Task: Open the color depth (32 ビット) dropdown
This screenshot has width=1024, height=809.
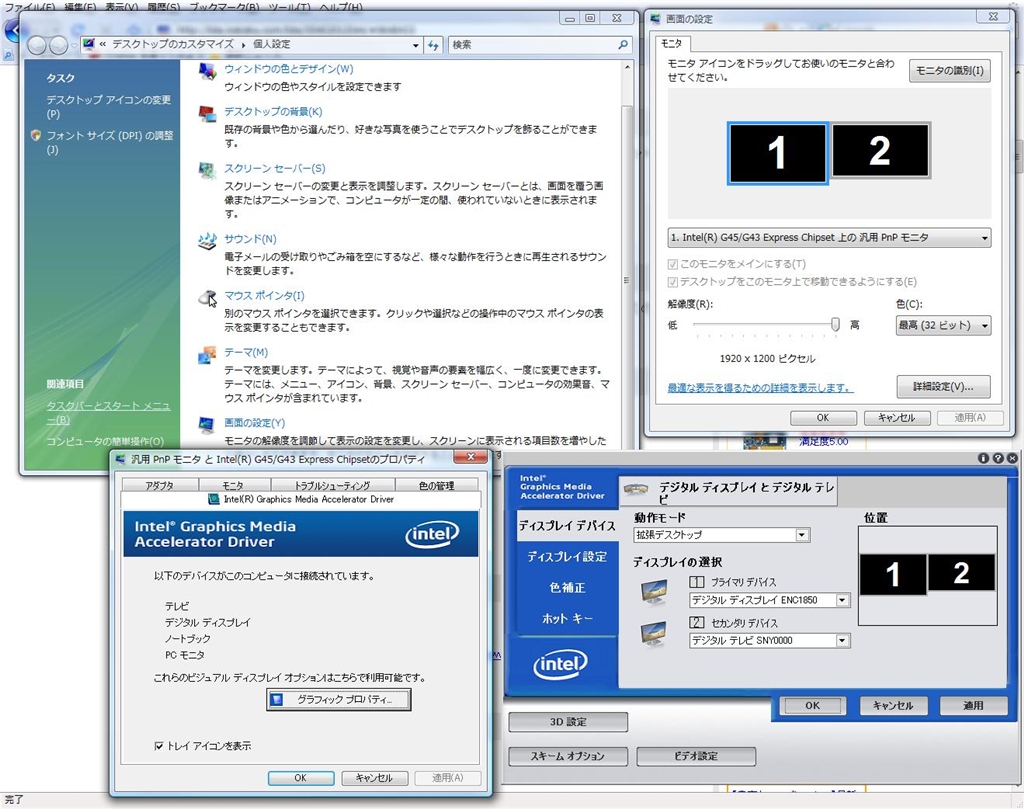Action: point(944,325)
